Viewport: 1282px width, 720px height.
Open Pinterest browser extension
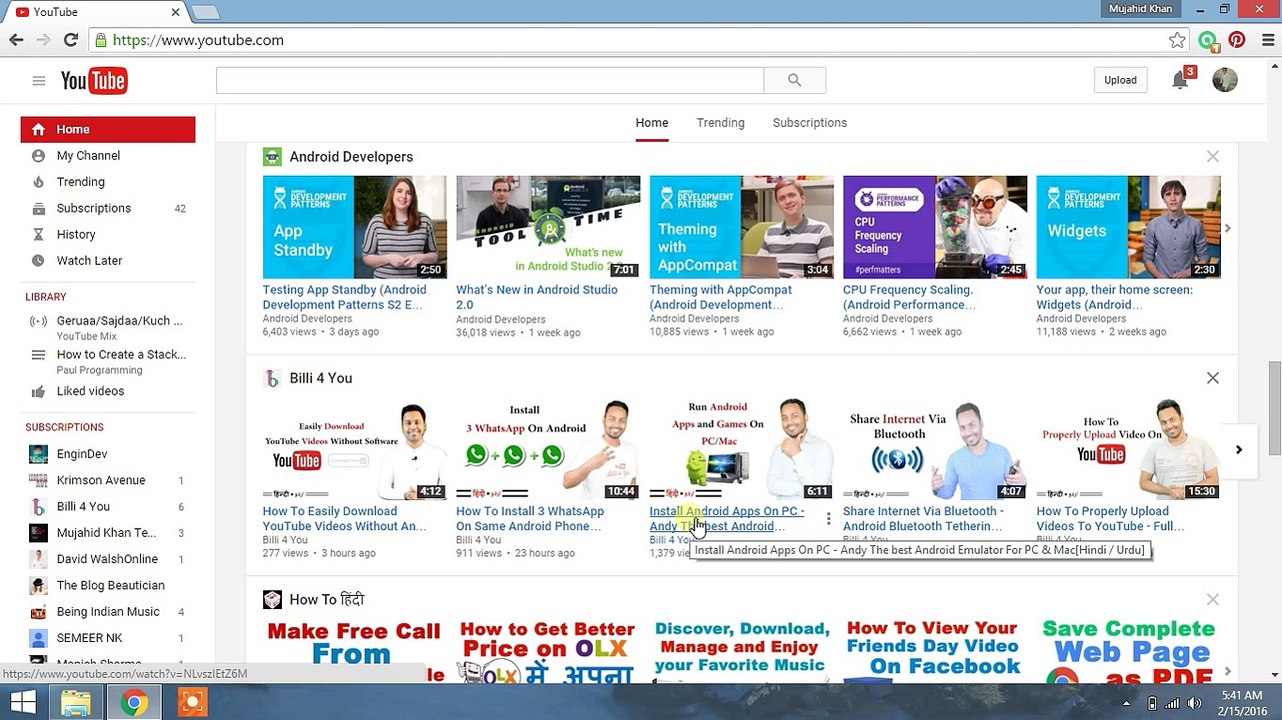click(1237, 40)
